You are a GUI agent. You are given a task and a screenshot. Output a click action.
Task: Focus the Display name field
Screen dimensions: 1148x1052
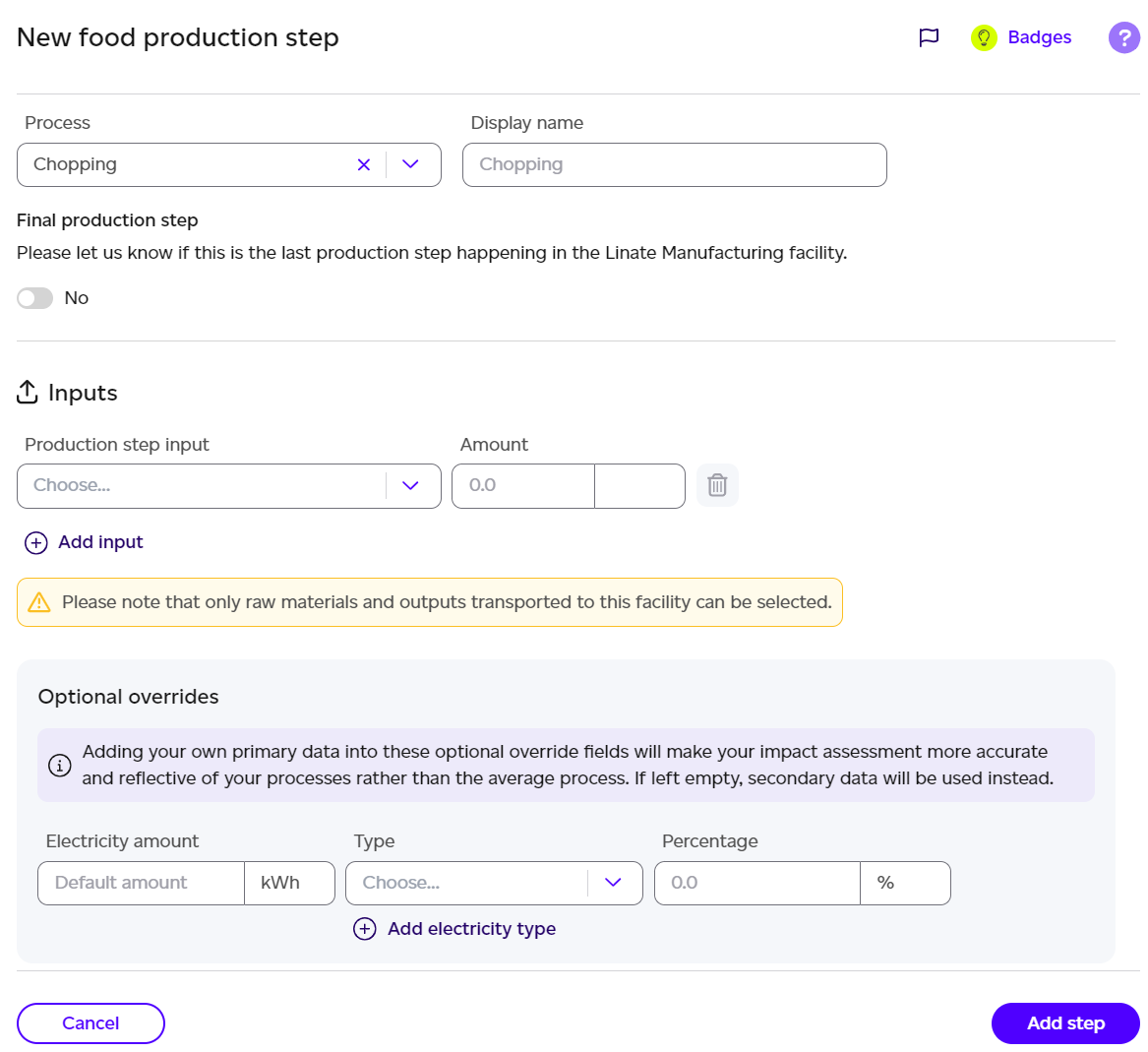[674, 164]
